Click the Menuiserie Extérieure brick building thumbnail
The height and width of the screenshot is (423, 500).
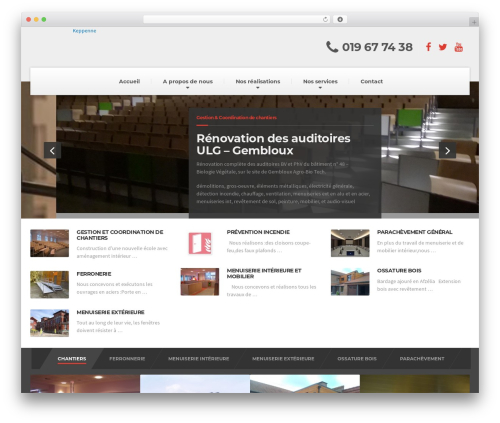coord(50,323)
